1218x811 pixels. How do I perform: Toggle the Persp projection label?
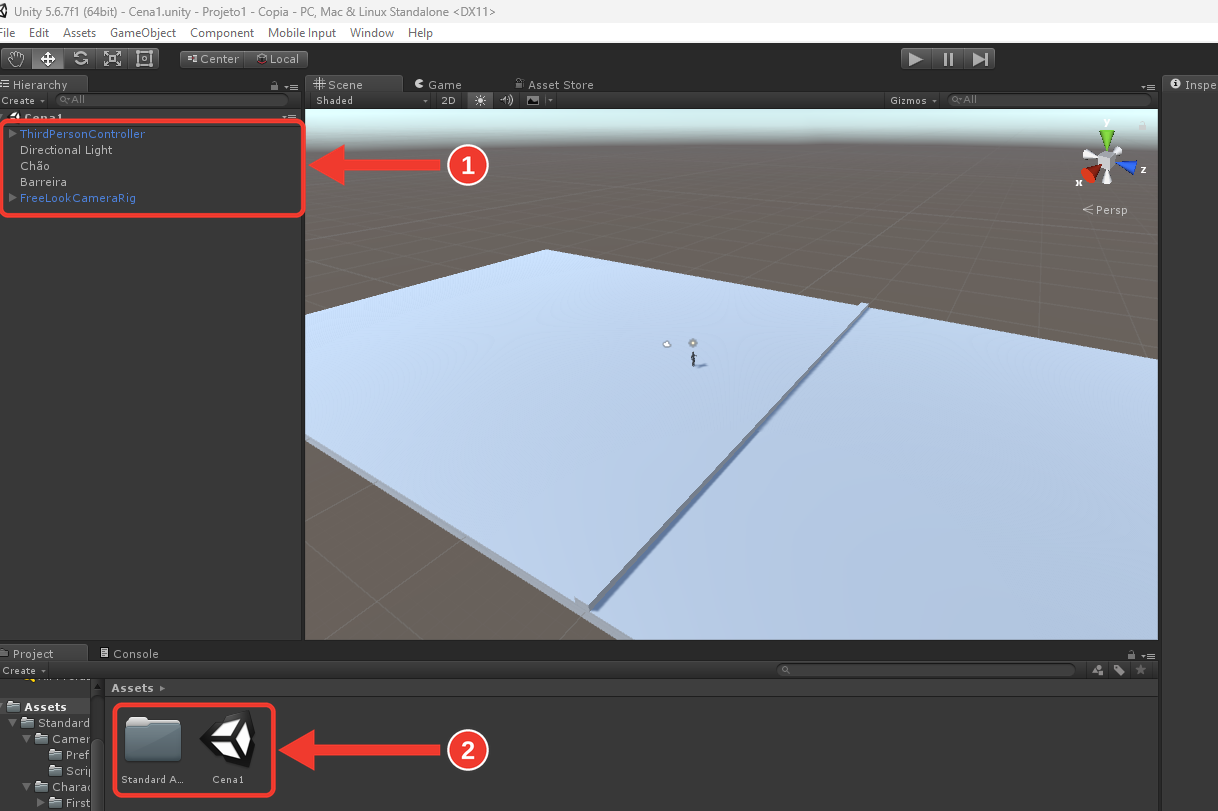(x=1104, y=210)
